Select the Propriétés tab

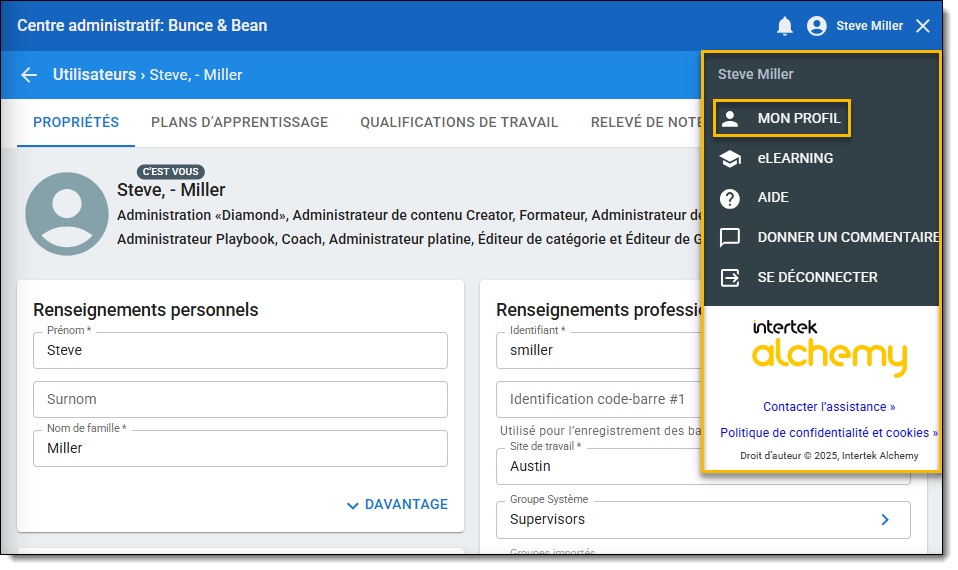coord(76,122)
